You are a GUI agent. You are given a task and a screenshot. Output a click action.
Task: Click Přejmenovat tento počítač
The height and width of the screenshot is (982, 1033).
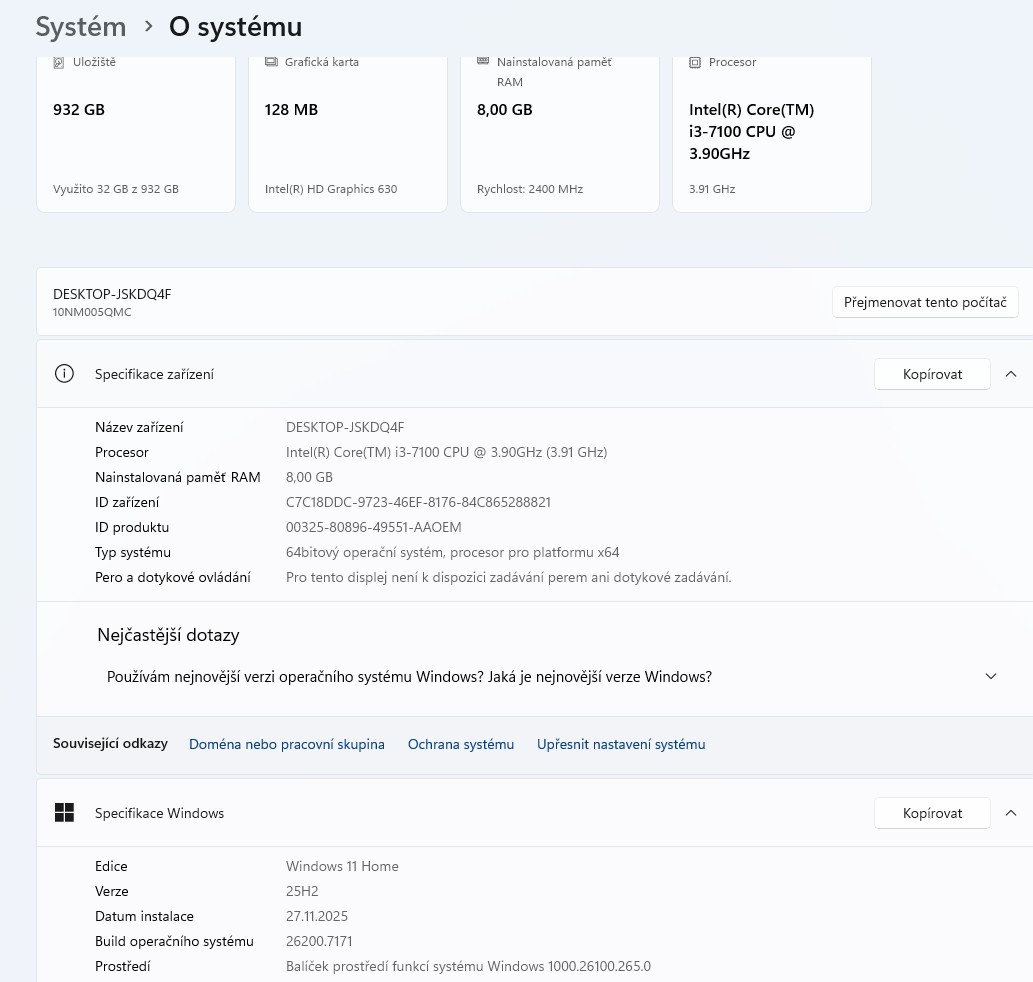point(925,301)
